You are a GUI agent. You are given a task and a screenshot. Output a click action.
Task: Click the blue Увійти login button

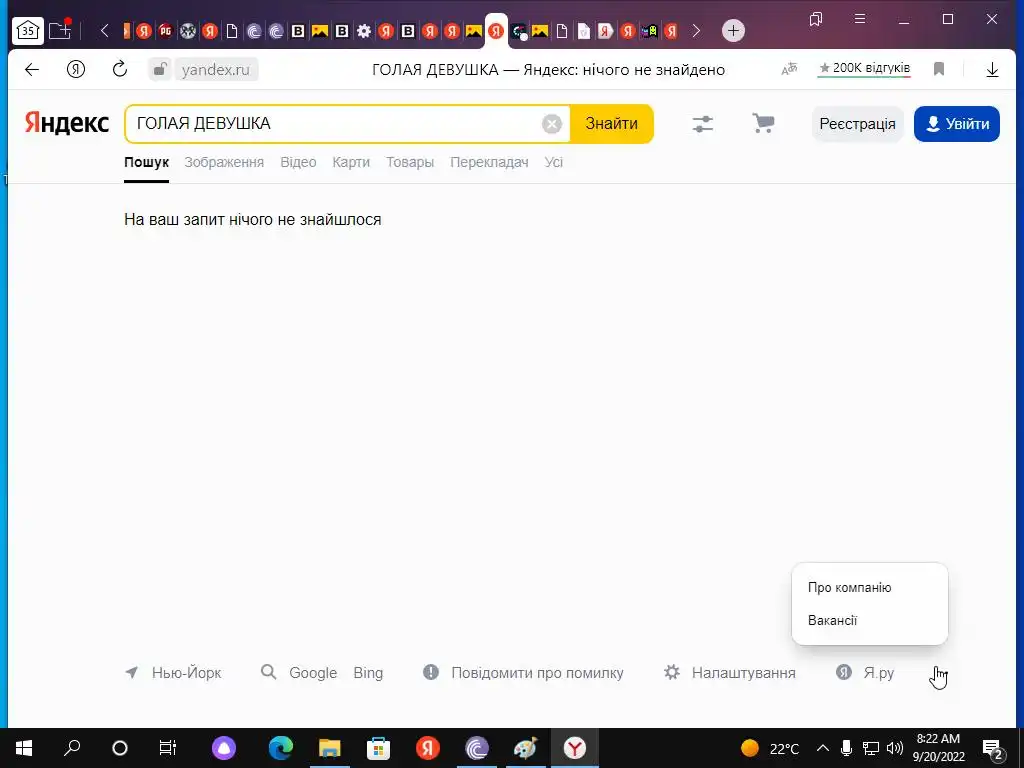(957, 124)
